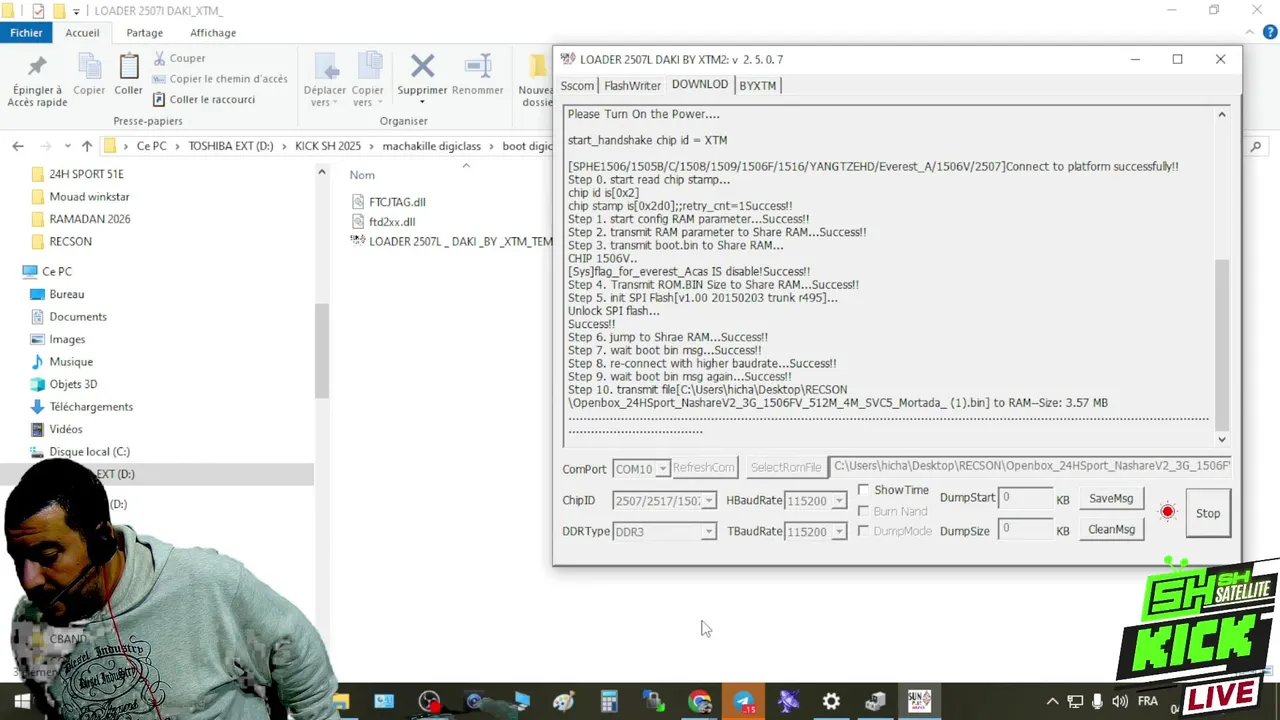Click the Copier icon in Presse-papiers group

coord(89,67)
